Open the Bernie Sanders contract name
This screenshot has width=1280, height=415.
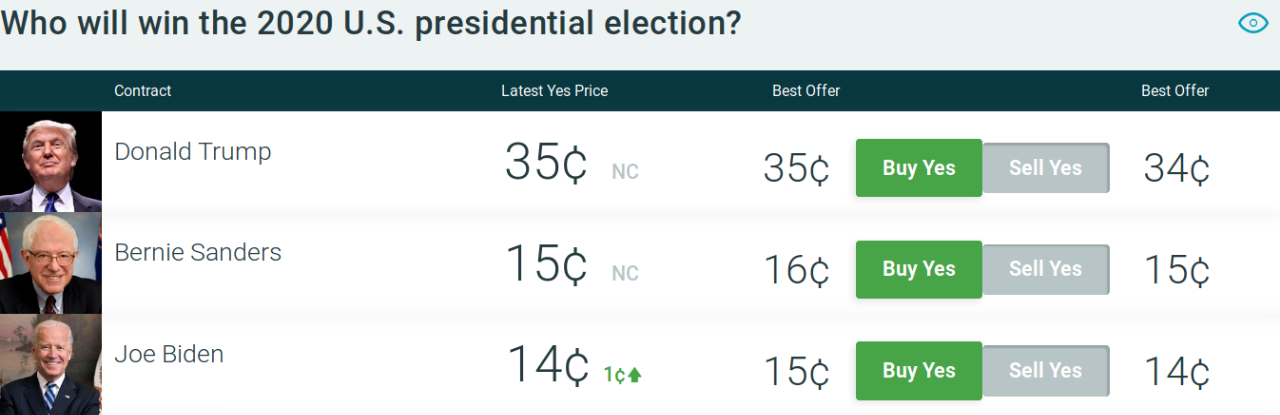click(x=198, y=253)
